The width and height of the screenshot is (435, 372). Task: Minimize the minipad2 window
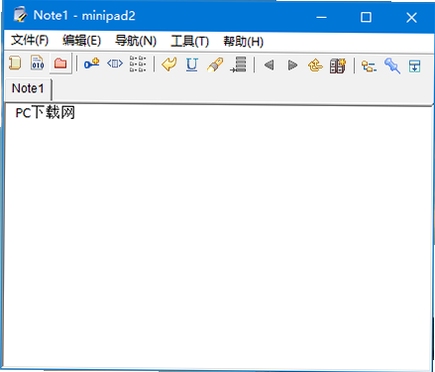click(321, 17)
